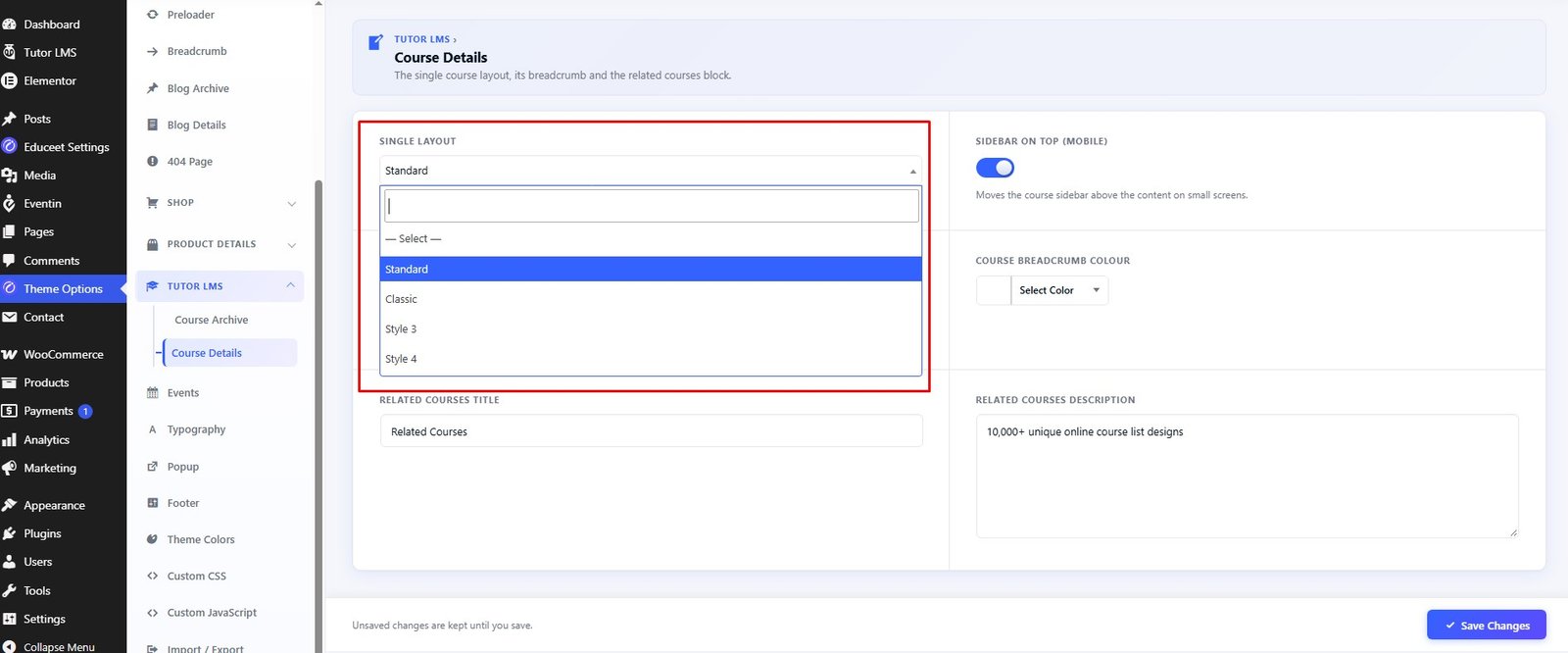The width and height of the screenshot is (1568, 653).
Task: Click the Dashboard gauge icon
Action: point(10,25)
